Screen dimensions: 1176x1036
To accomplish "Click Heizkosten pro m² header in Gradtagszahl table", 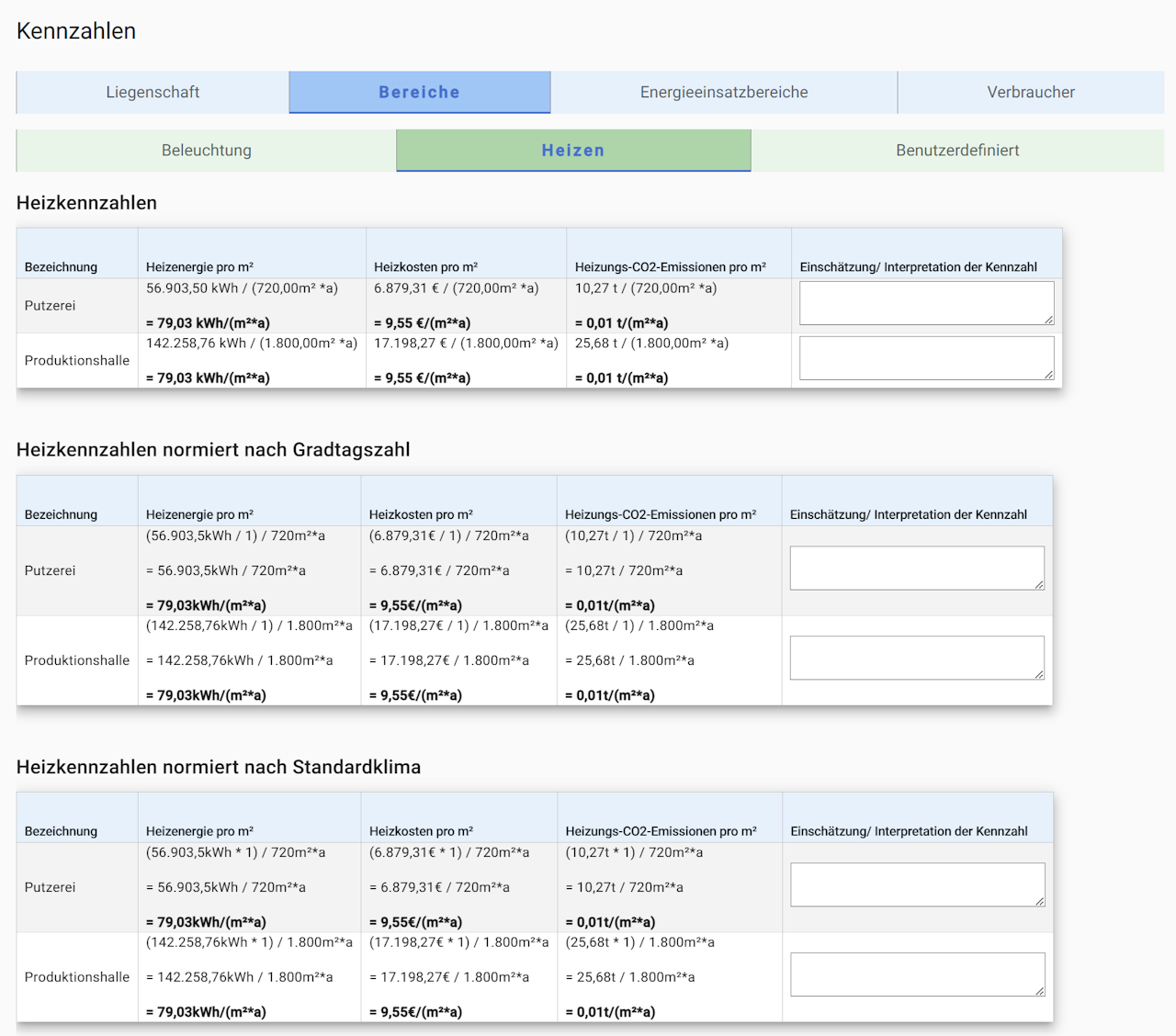I will pos(421,515).
